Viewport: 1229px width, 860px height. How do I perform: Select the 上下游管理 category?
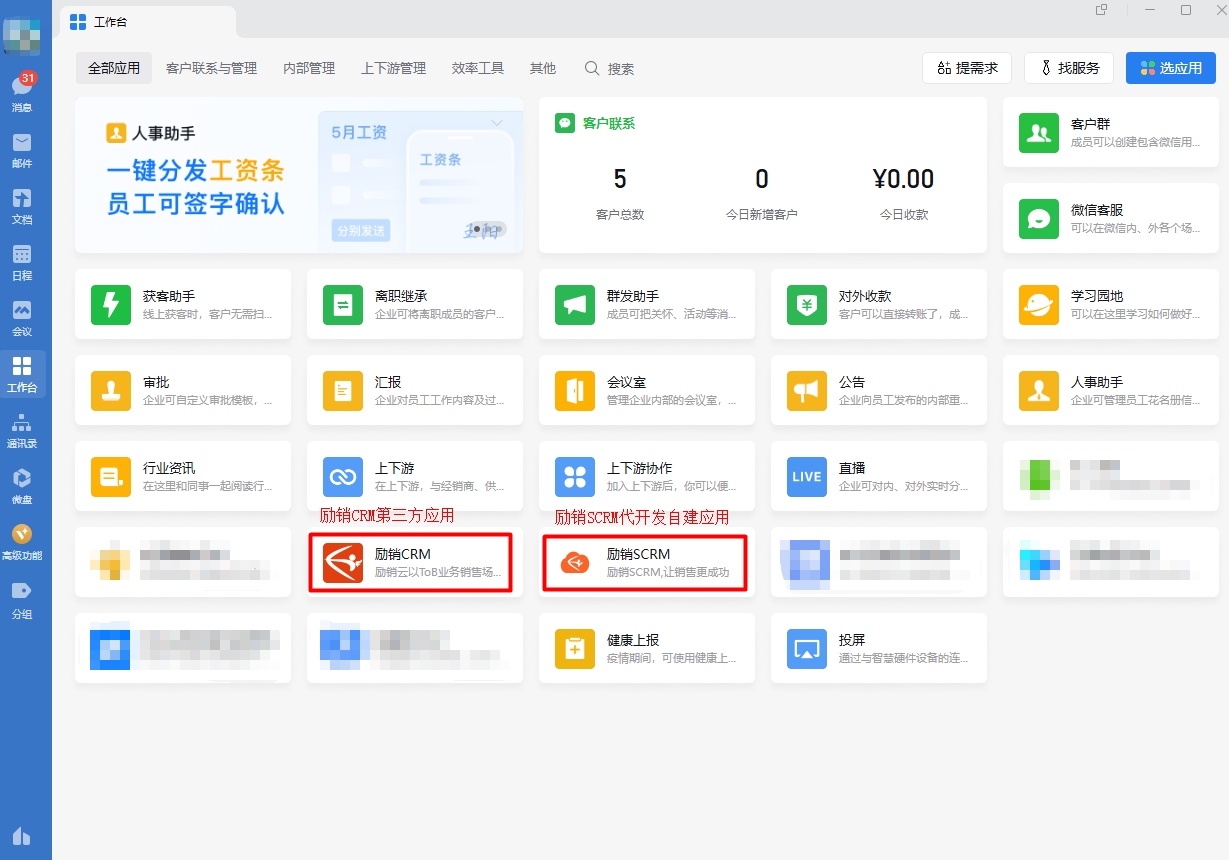point(391,68)
